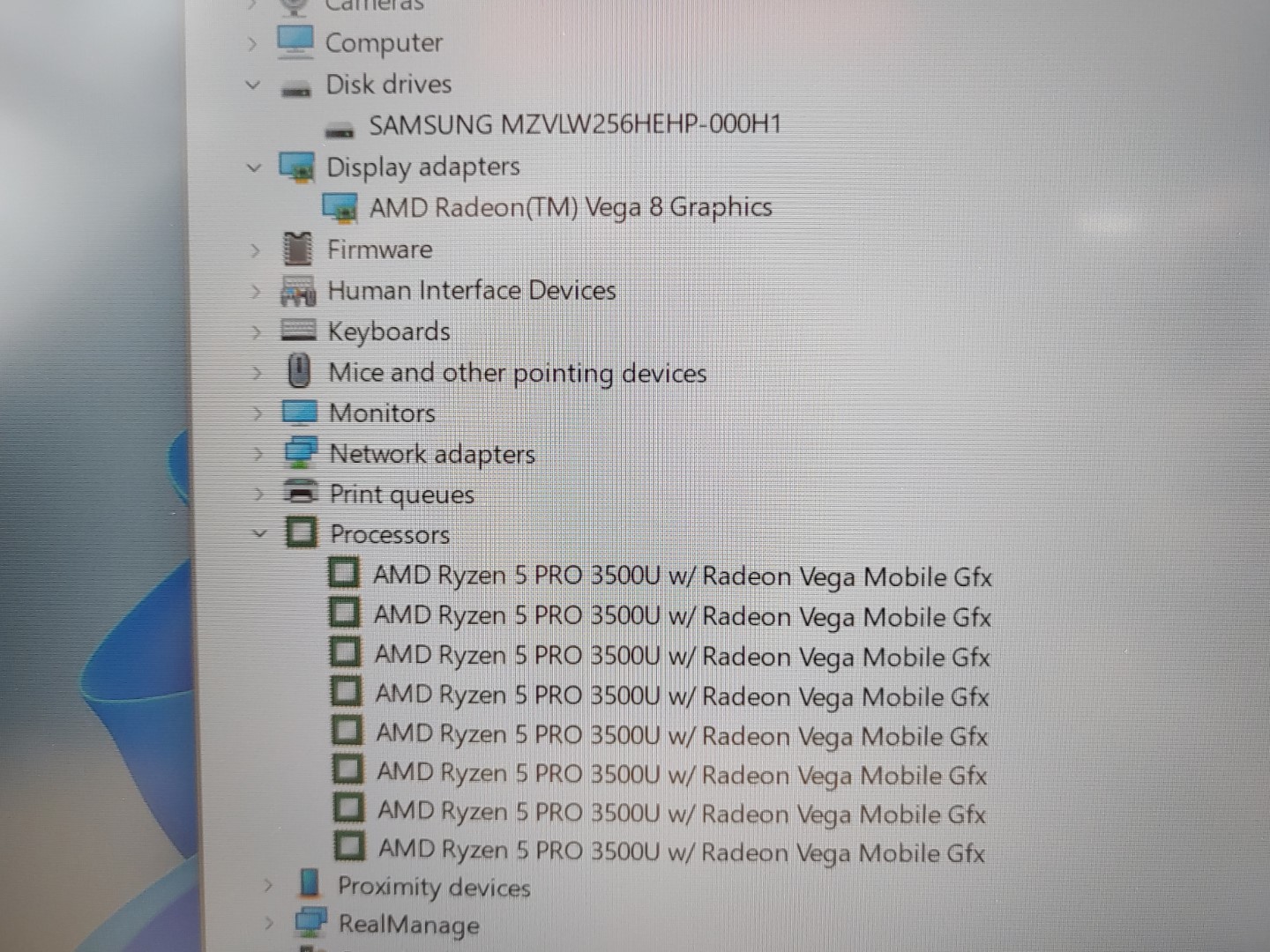Image resolution: width=1270 pixels, height=952 pixels.
Task: Select the seventh AMD Ryzen 5 PRO 3500U text
Action: coord(682,813)
